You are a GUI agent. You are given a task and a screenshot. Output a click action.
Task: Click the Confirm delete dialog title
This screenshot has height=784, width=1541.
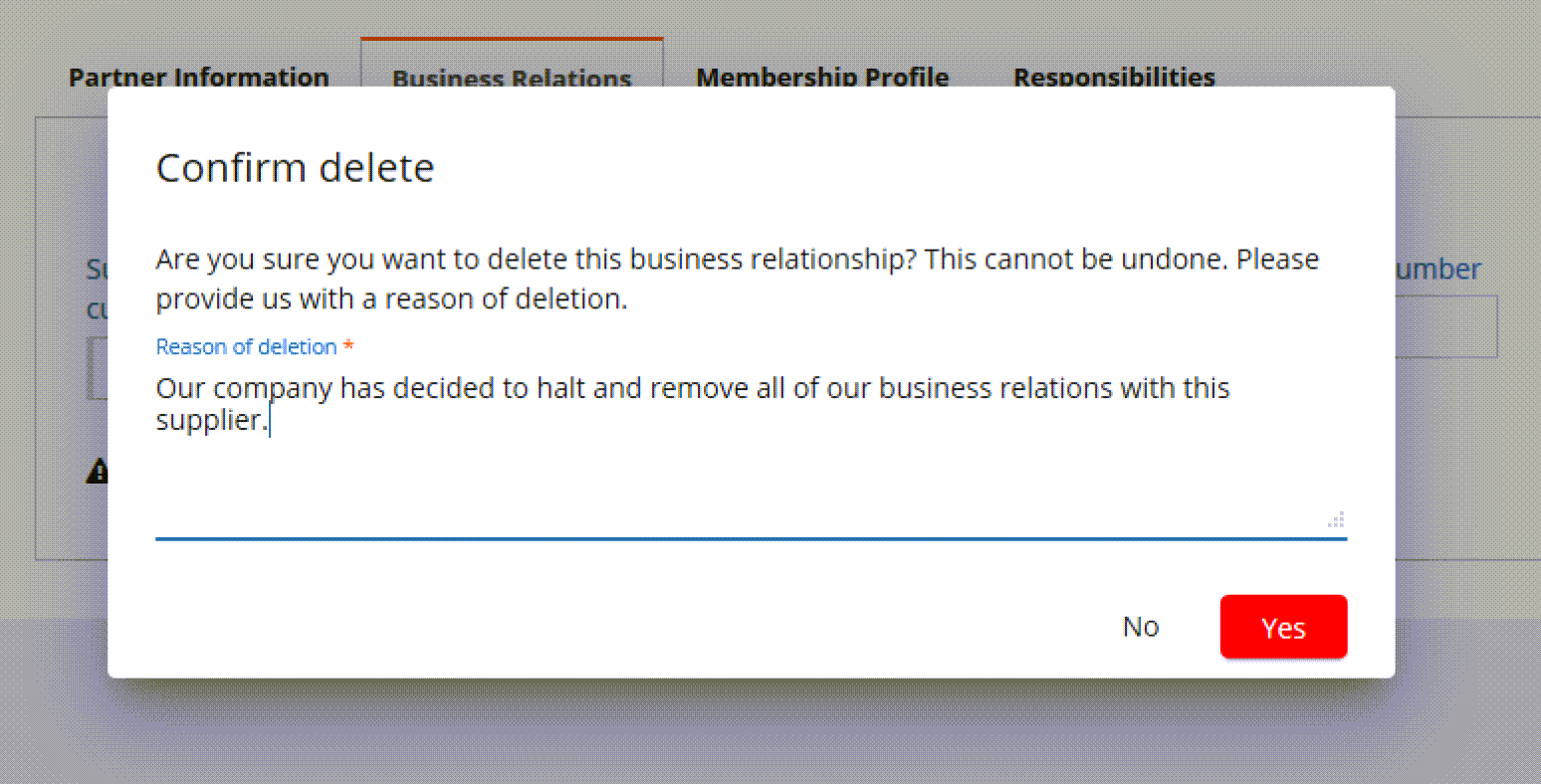[x=295, y=167]
